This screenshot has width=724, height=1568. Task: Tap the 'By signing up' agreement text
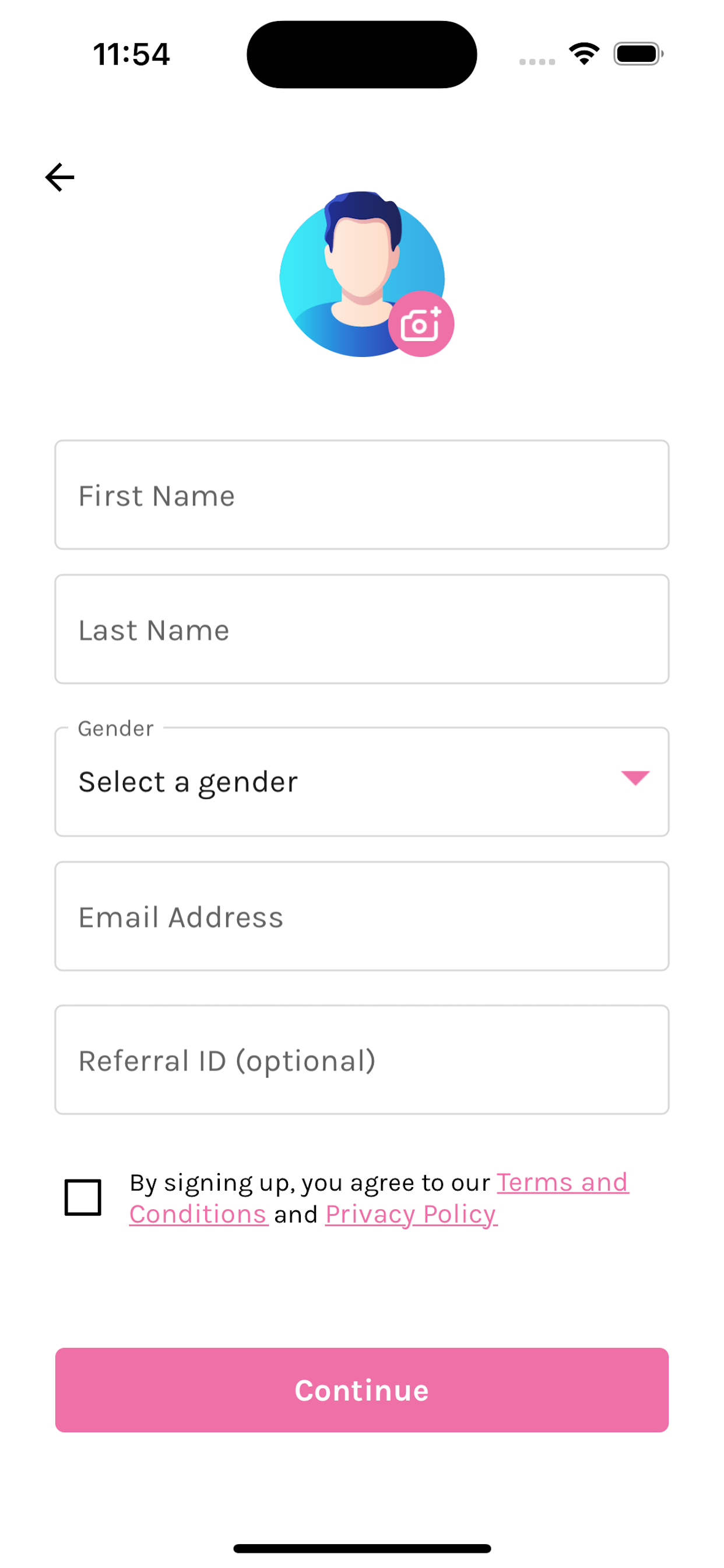309,1182
